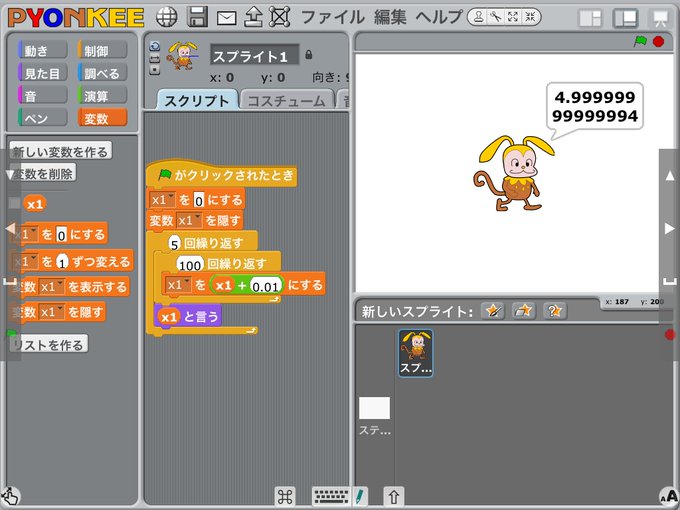
Task: Select the stamp duplicate tool
Action: (479, 17)
